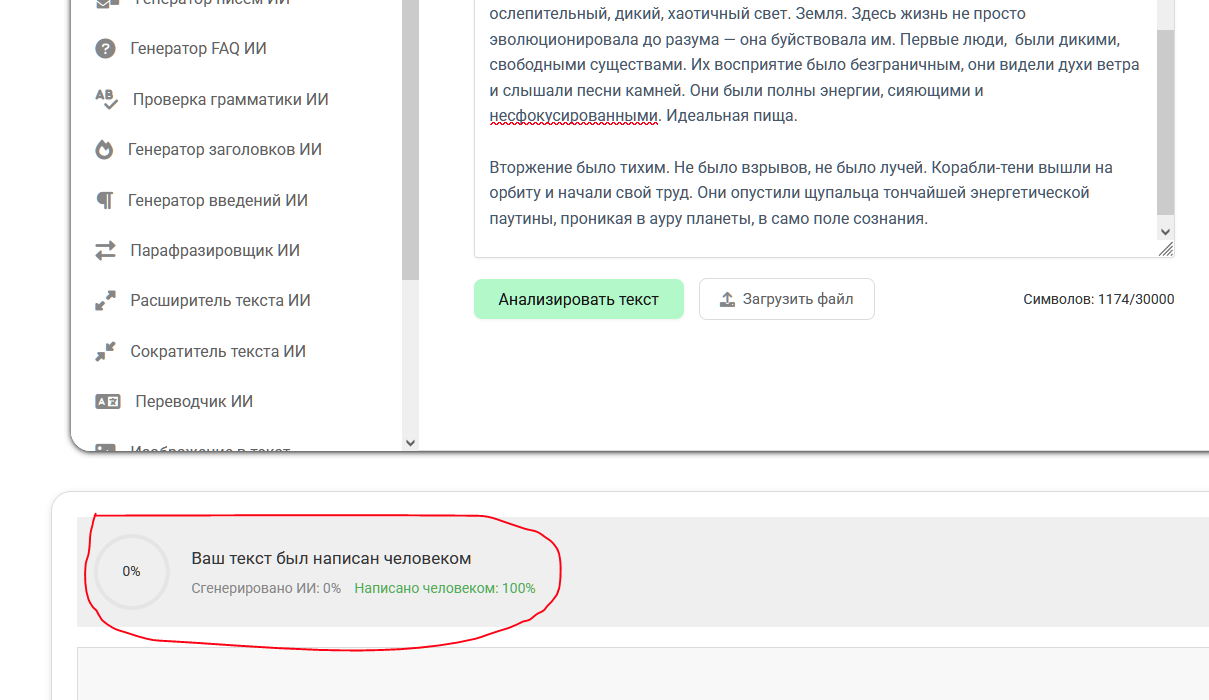This screenshot has height=700, width=1209.
Task: Open the Переводчик ИИ sidebar item
Action: point(193,402)
